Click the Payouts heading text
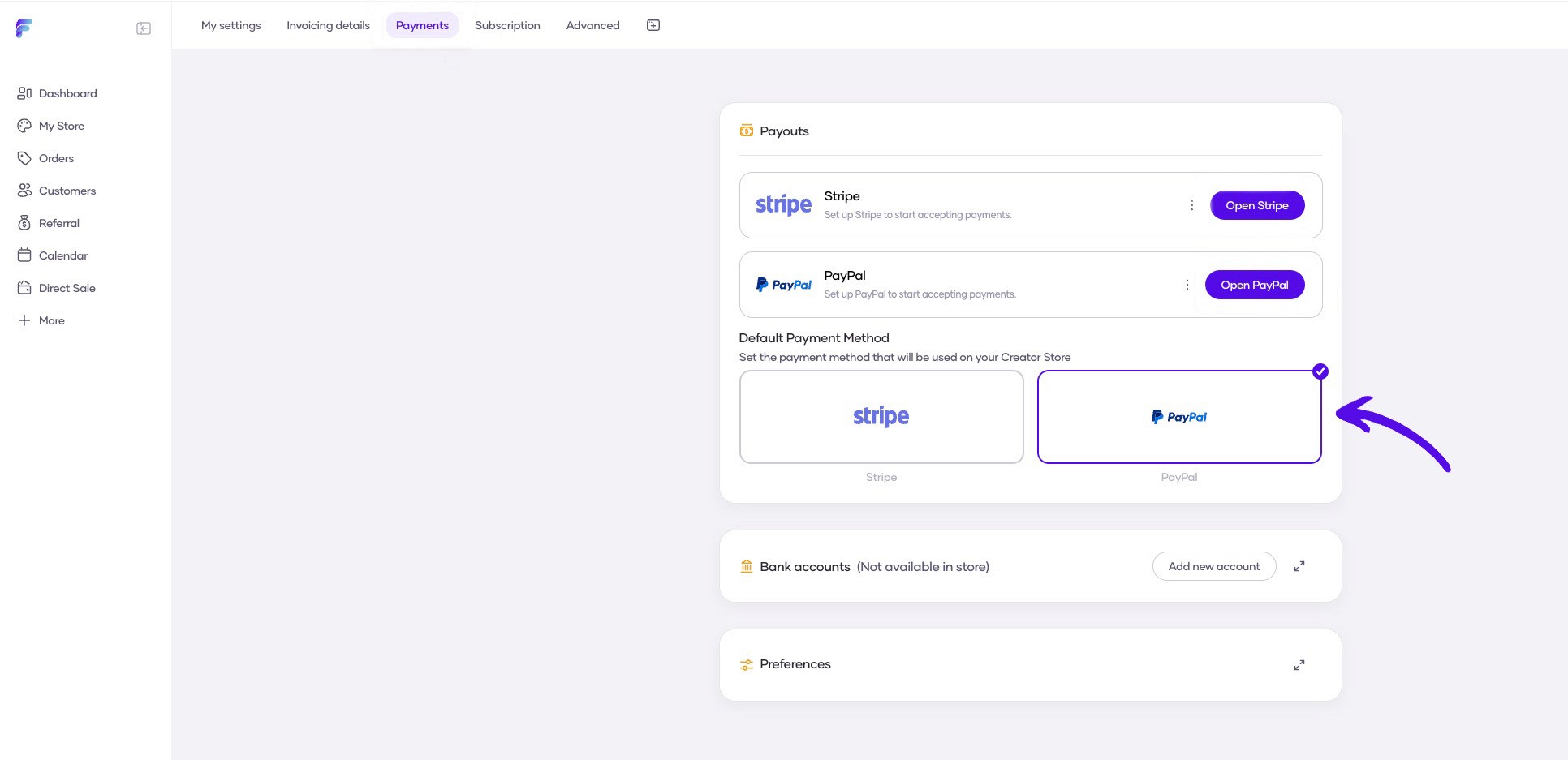 tap(784, 131)
